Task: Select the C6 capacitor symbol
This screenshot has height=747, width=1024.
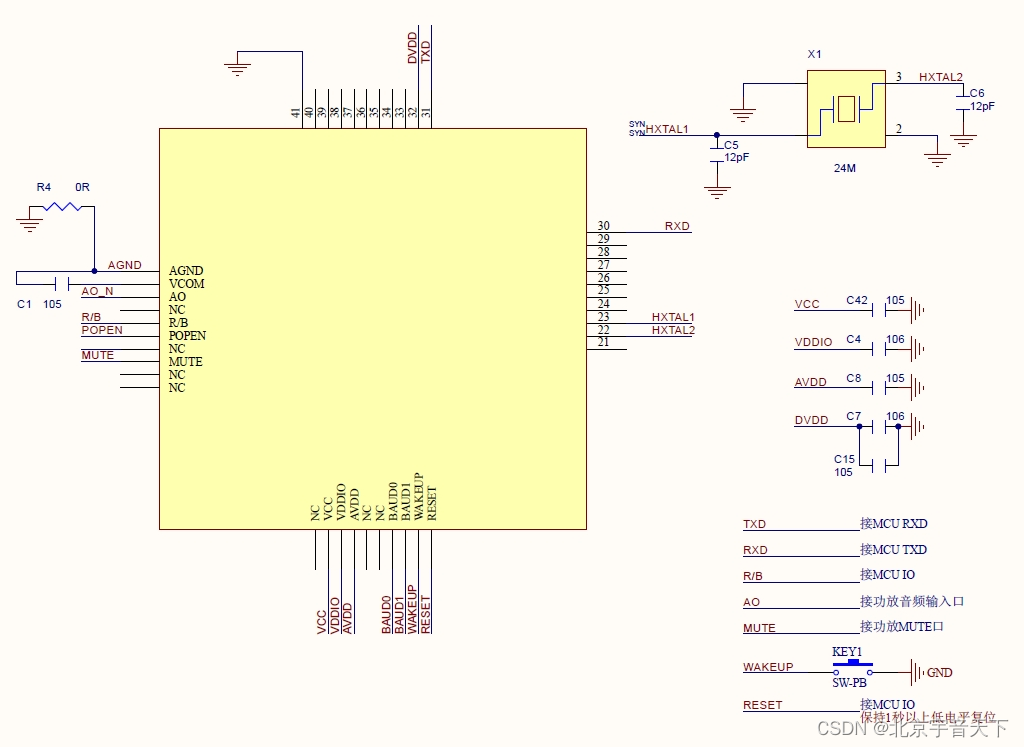Action: pyautogui.click(x=963, y=103)
